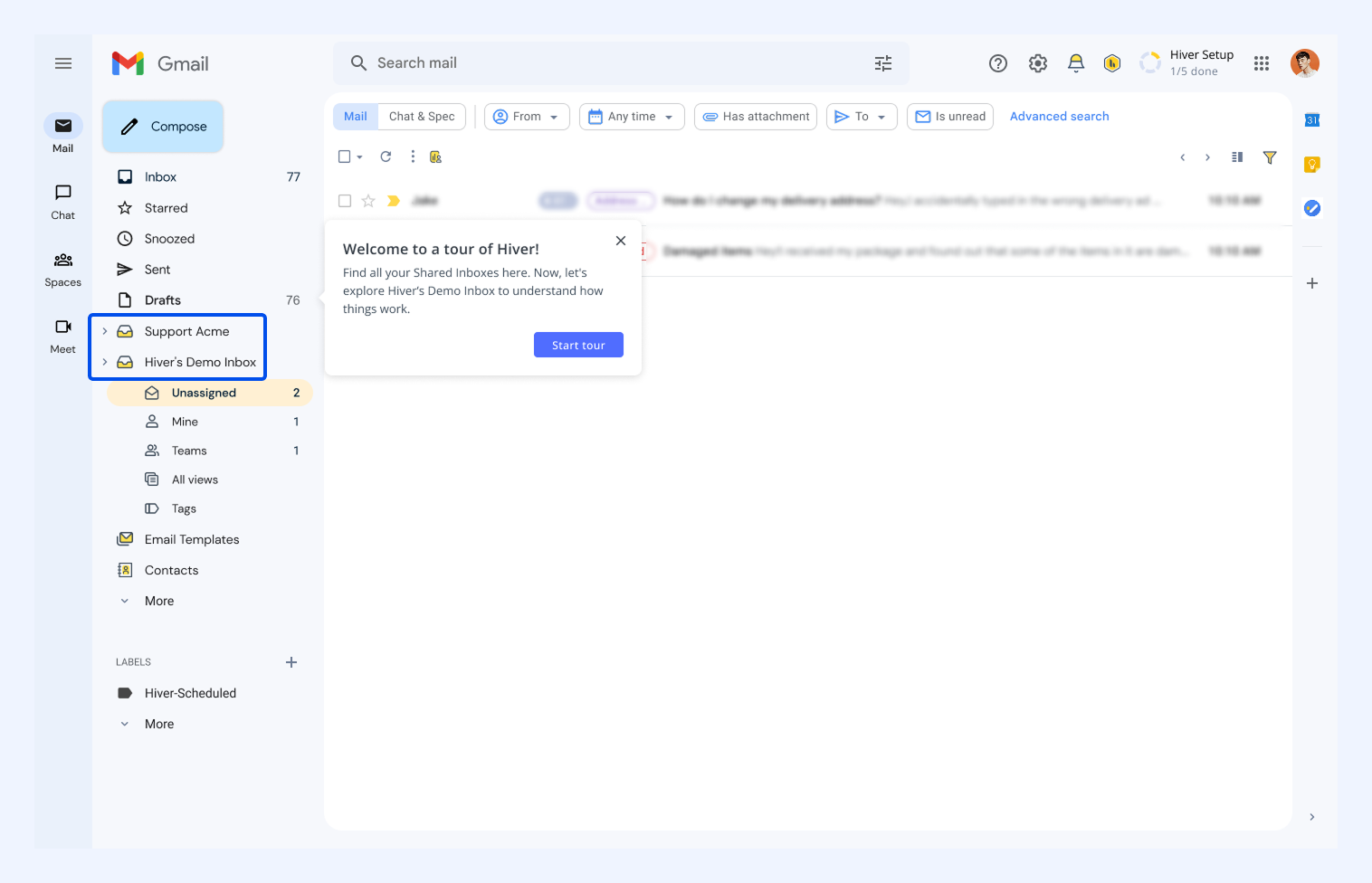The height and width of the screenshot is (883, 1372).
Task: Open the select-all dropdown arrow
Action: (x=359, y=157)
